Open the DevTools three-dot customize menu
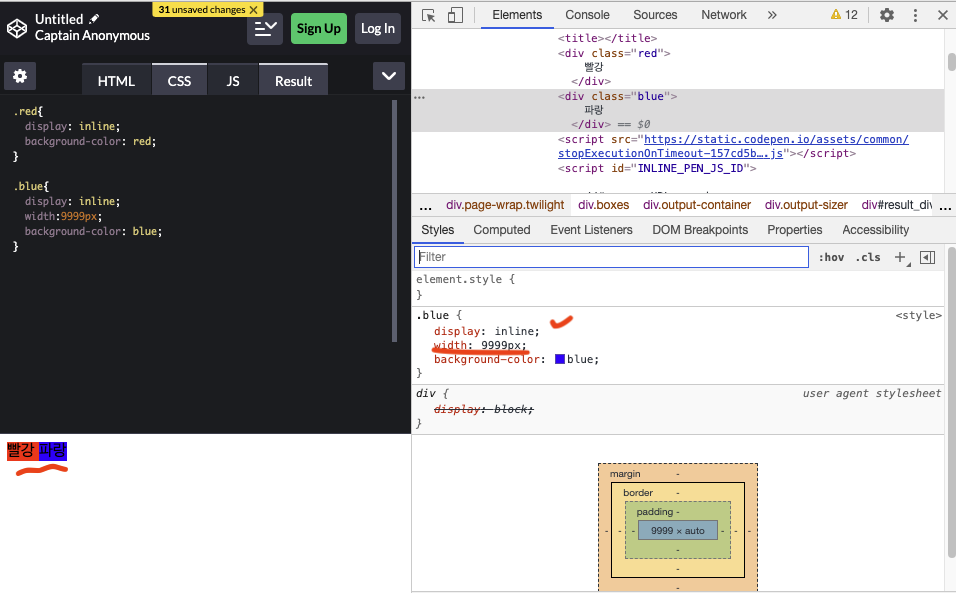Viewport: 956px width, 593px height. [x=915, y=15]
